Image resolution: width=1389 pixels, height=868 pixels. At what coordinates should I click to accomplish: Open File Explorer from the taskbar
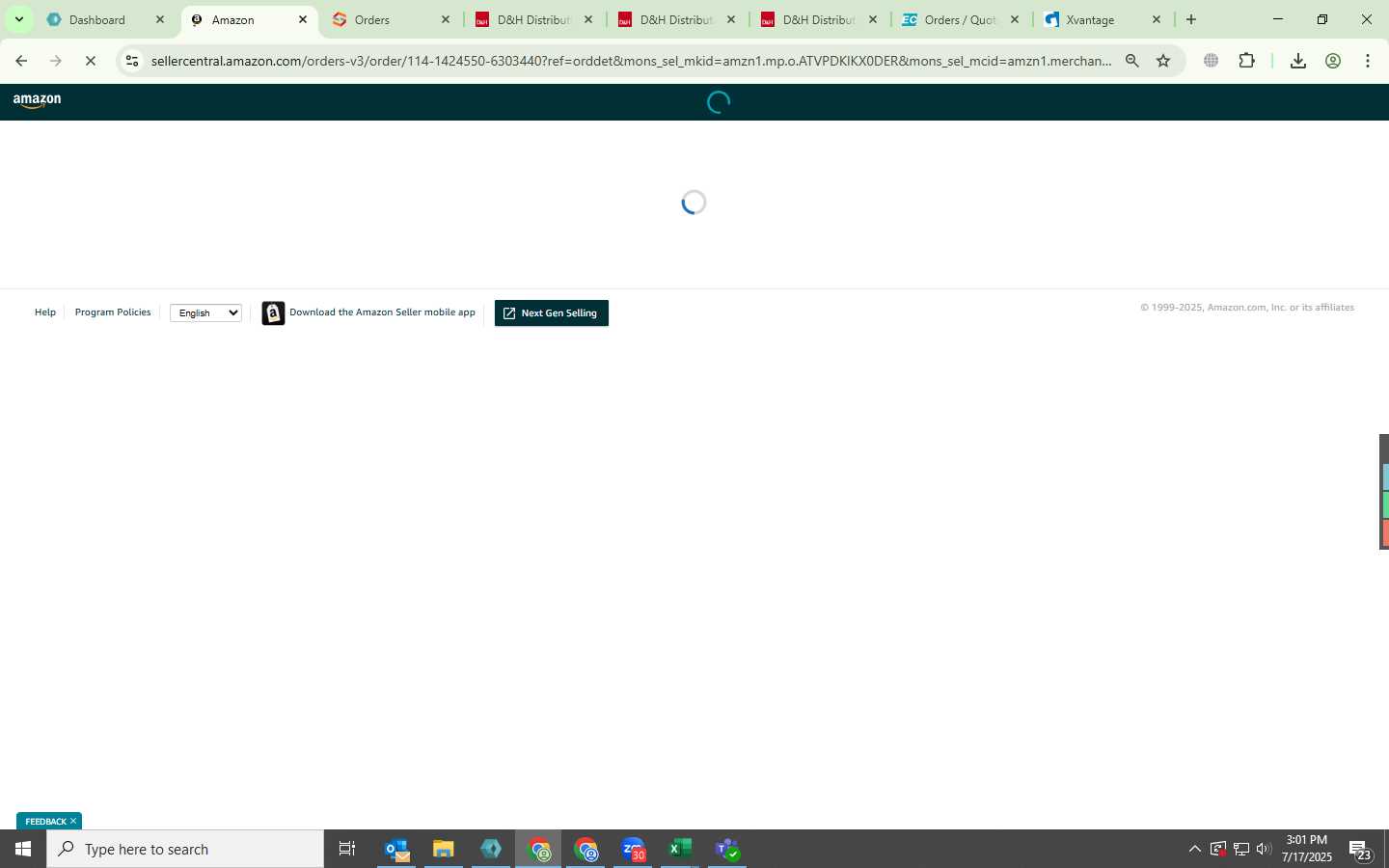443,850
